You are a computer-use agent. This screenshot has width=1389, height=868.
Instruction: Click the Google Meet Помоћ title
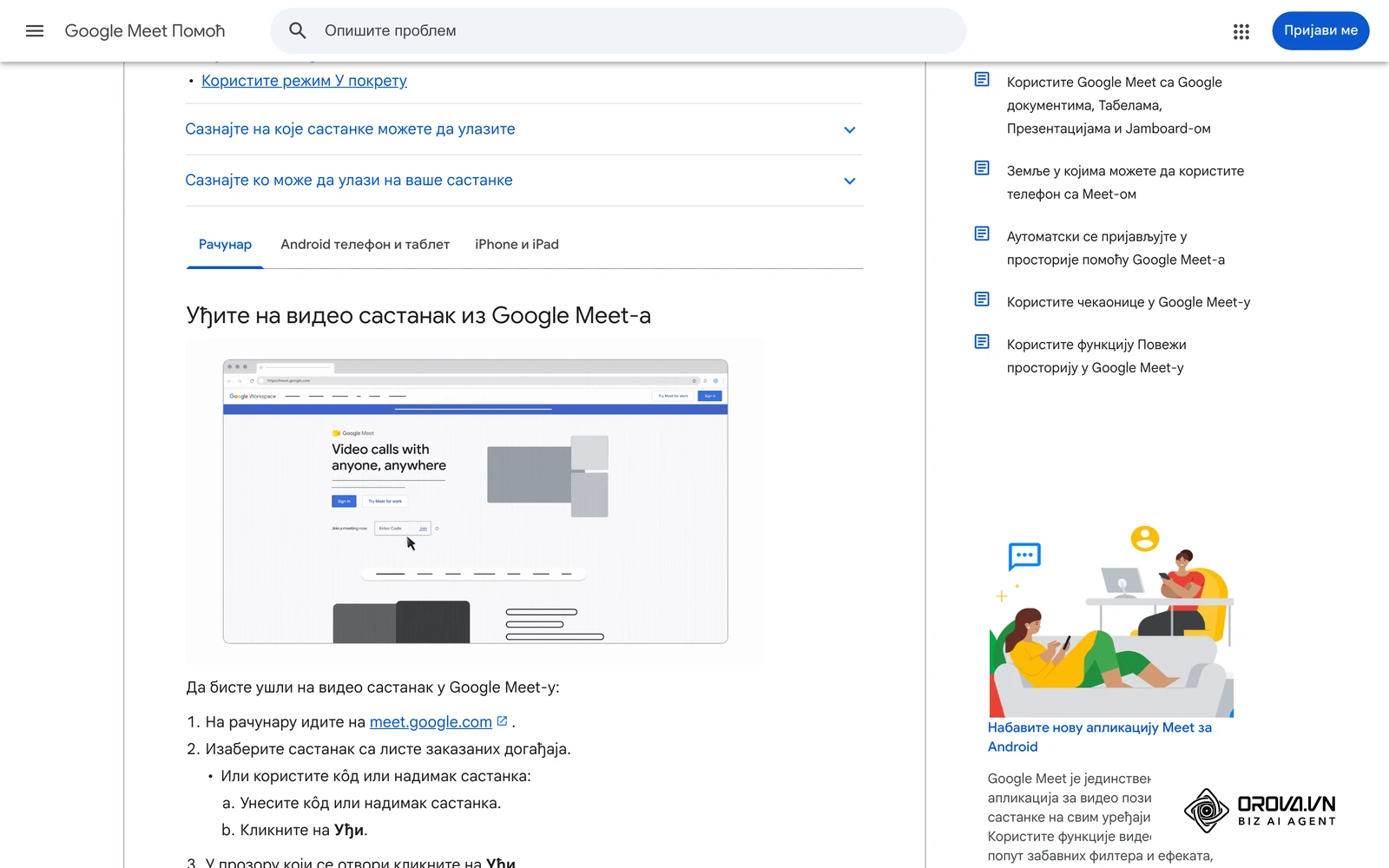[145, 31]
